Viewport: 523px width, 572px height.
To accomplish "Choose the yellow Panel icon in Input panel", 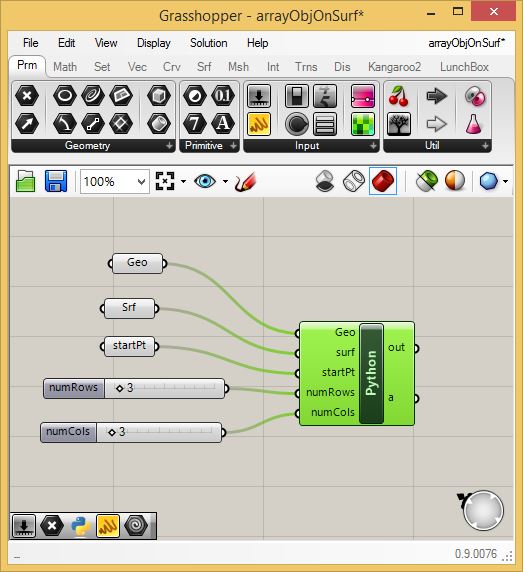I will [x=259, y=124].
